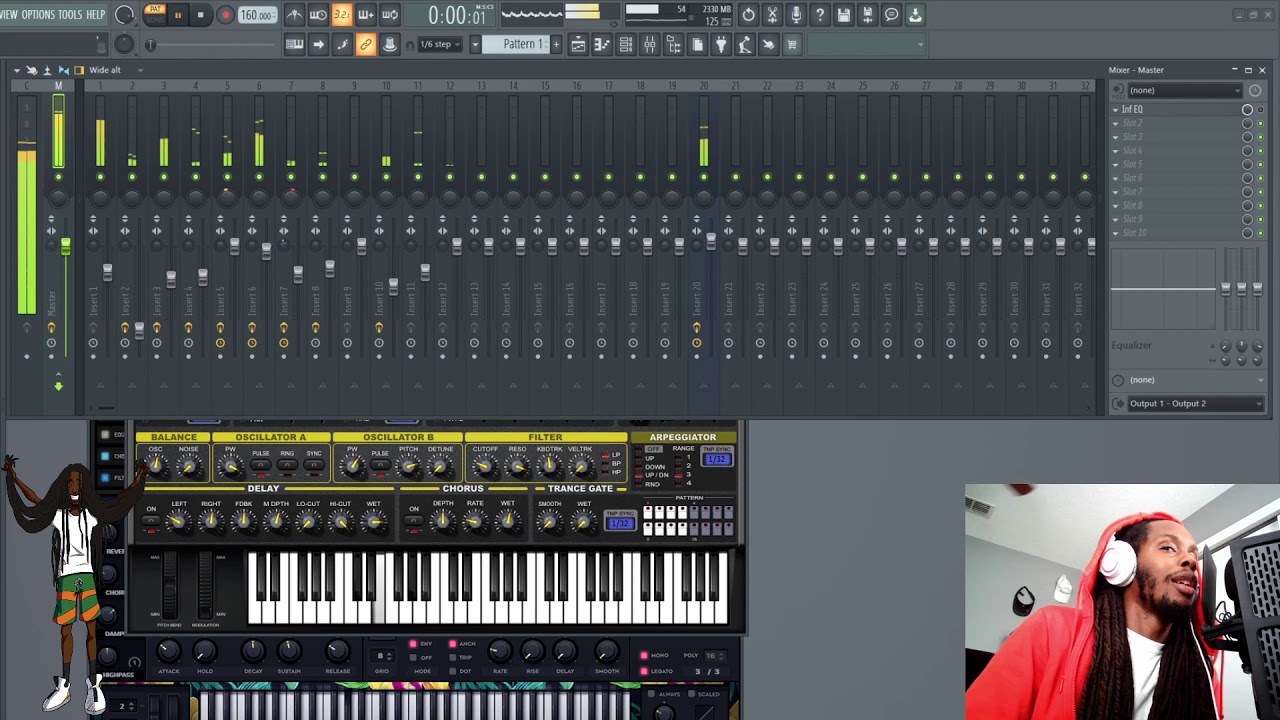Open the project picker icon

[x=698, y=44]
